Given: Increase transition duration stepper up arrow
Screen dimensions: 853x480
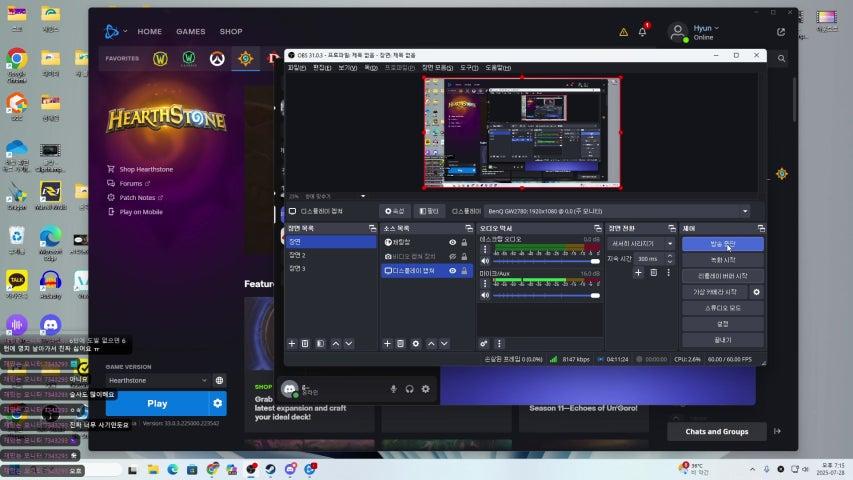Looking at the screenshot, I should (670, 256).
